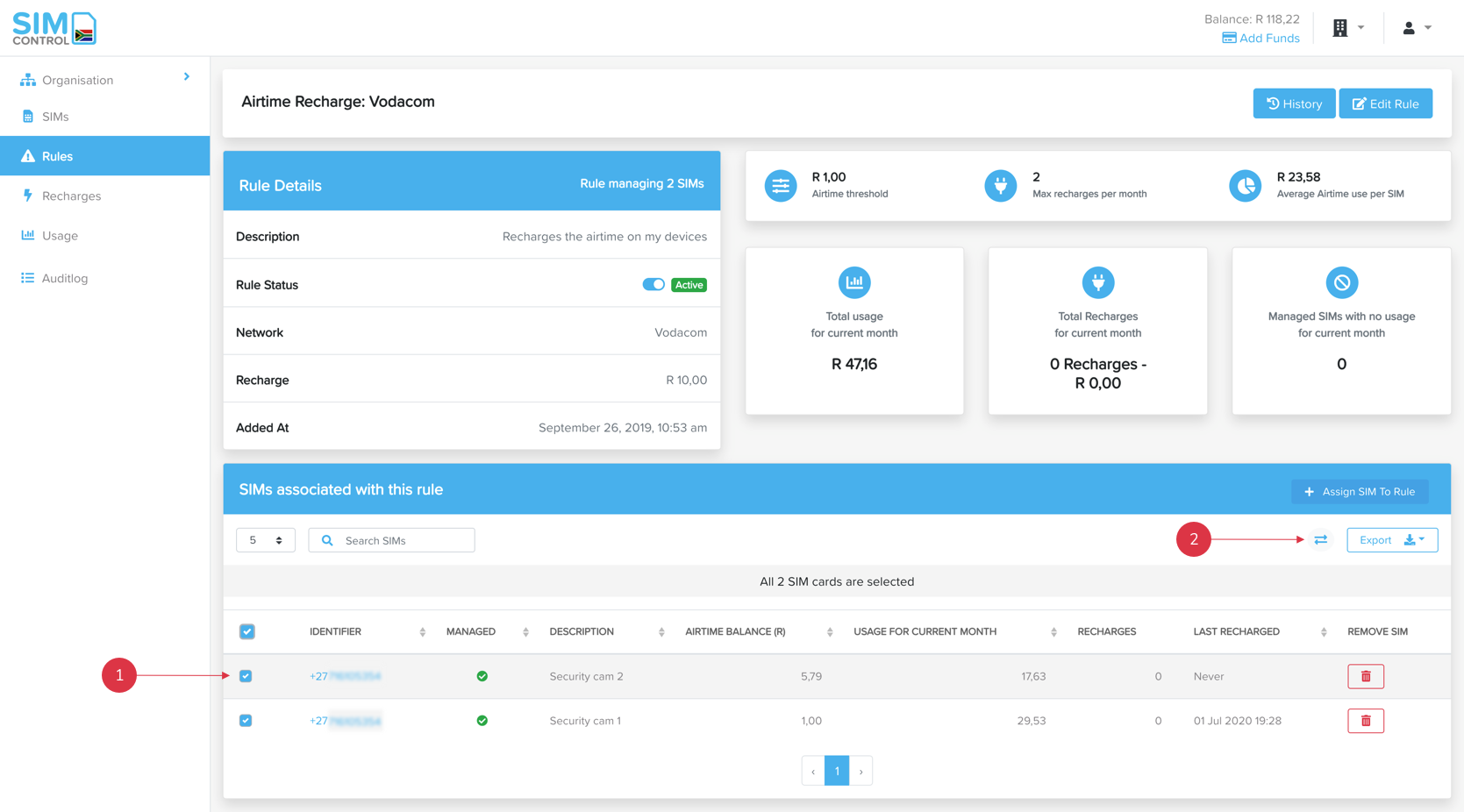Screen dimensions: 1464x812
Task: Click the R 47,16 total usage value
Action: [854, 364]
